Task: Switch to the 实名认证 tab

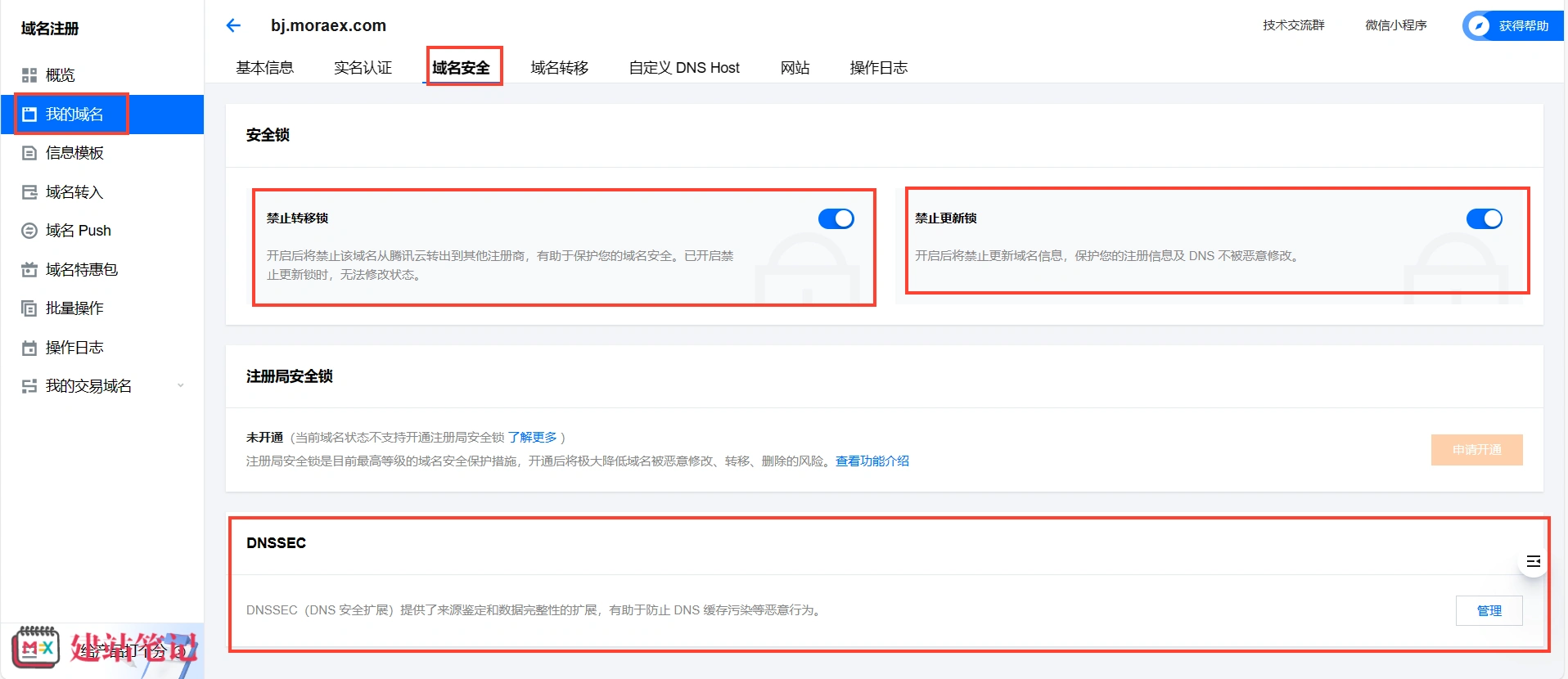Action: pyautogui.click(x=363, y=68)
